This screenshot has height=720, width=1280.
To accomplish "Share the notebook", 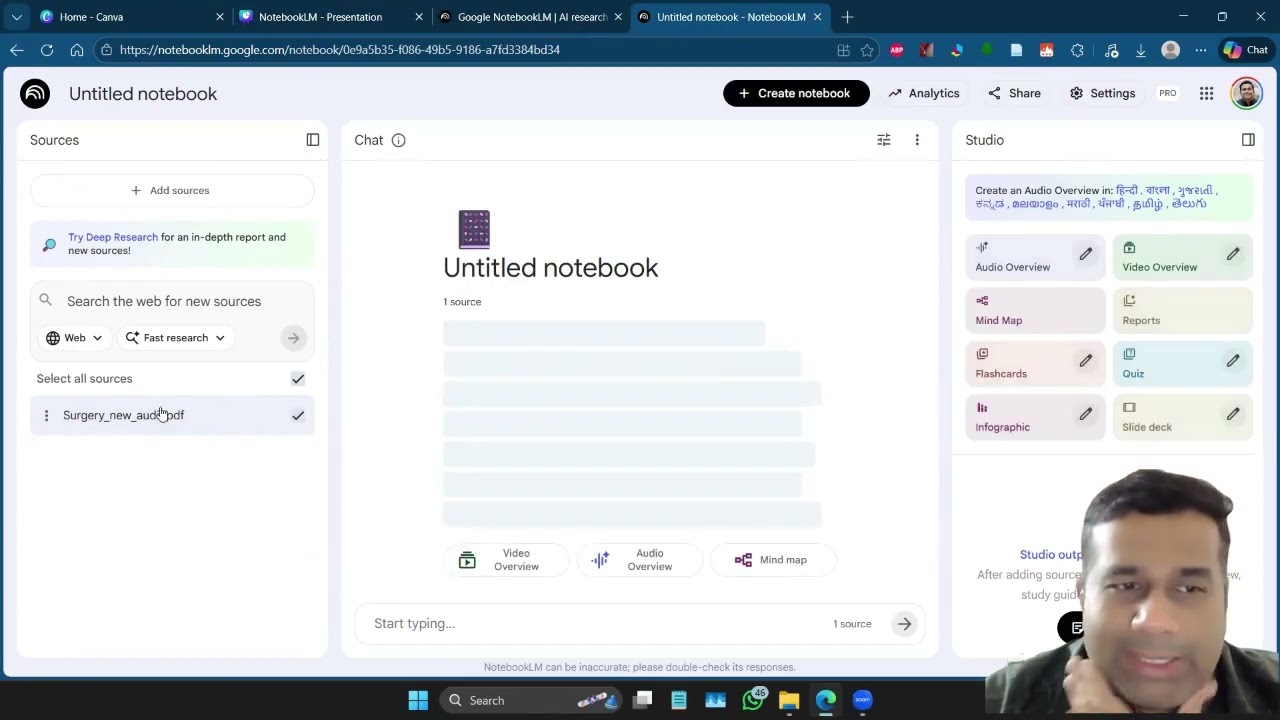I will [x=1015, y=93].
